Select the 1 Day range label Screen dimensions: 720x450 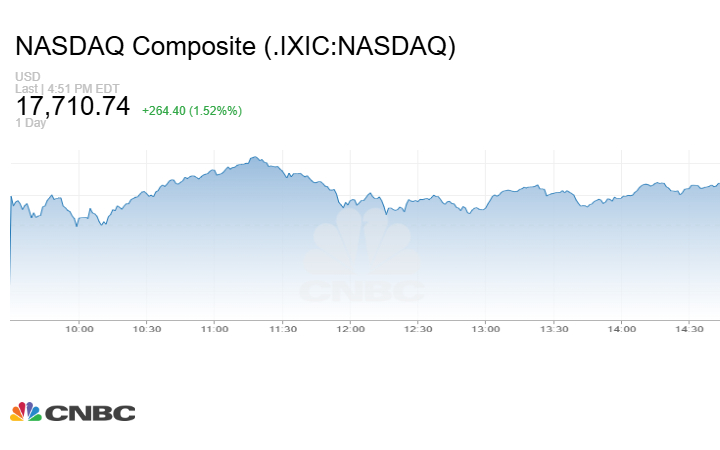(31, 123)
